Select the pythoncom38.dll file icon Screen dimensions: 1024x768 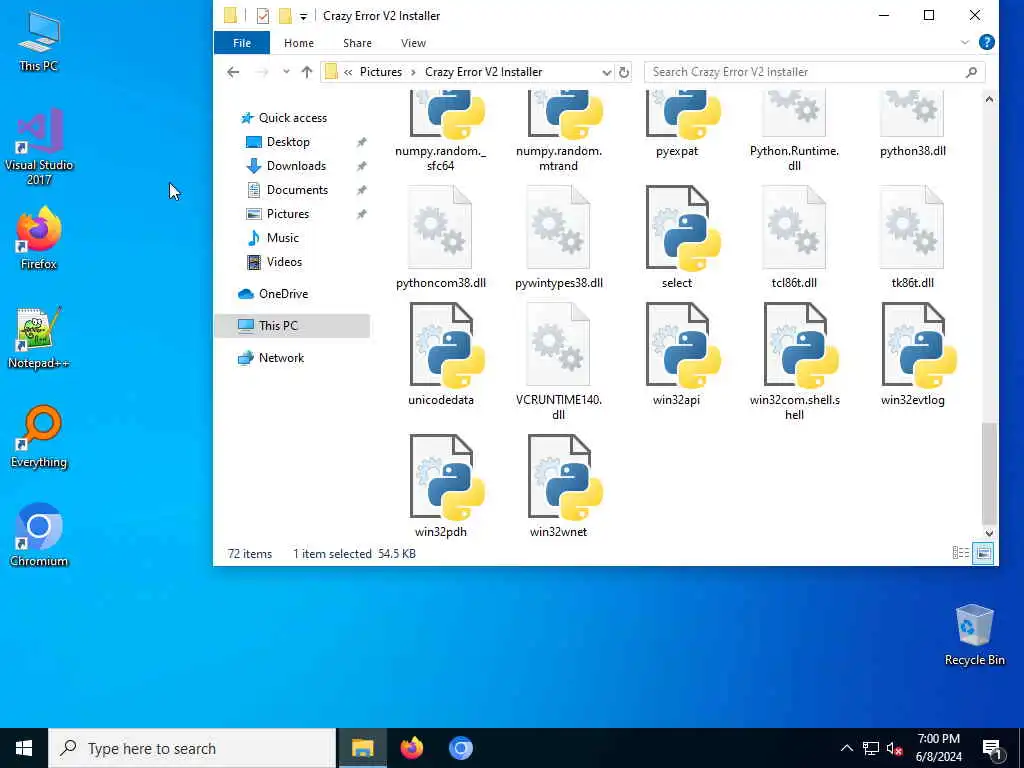440,227
